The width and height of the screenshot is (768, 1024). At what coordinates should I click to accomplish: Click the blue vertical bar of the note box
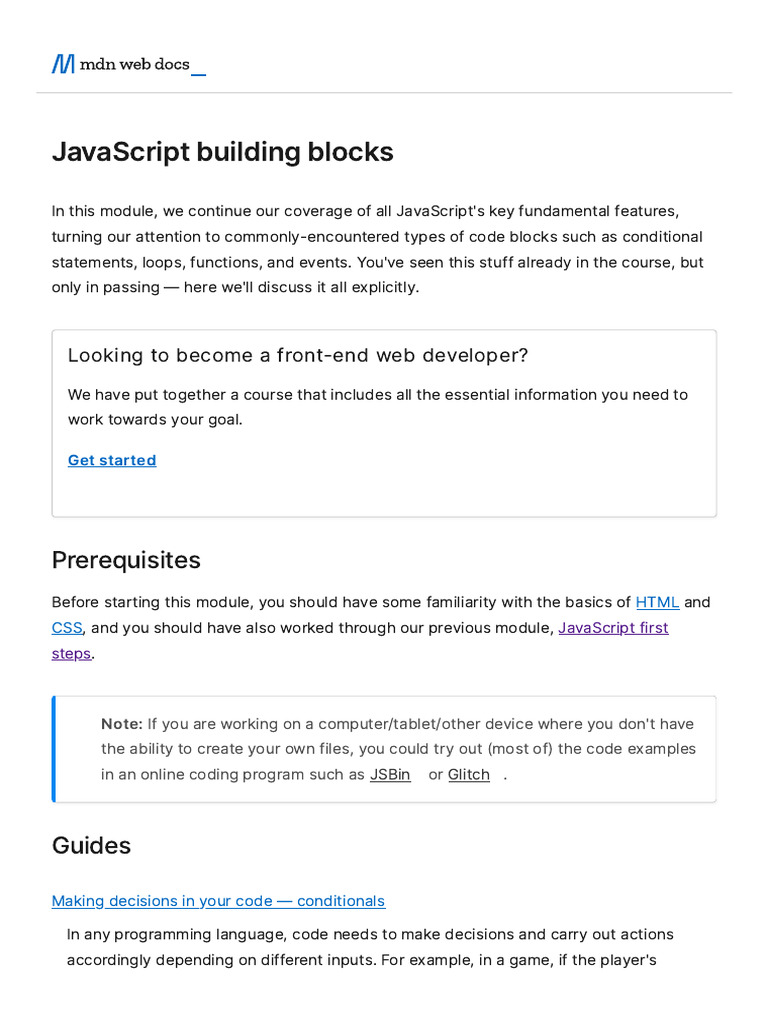pos(54,749)
